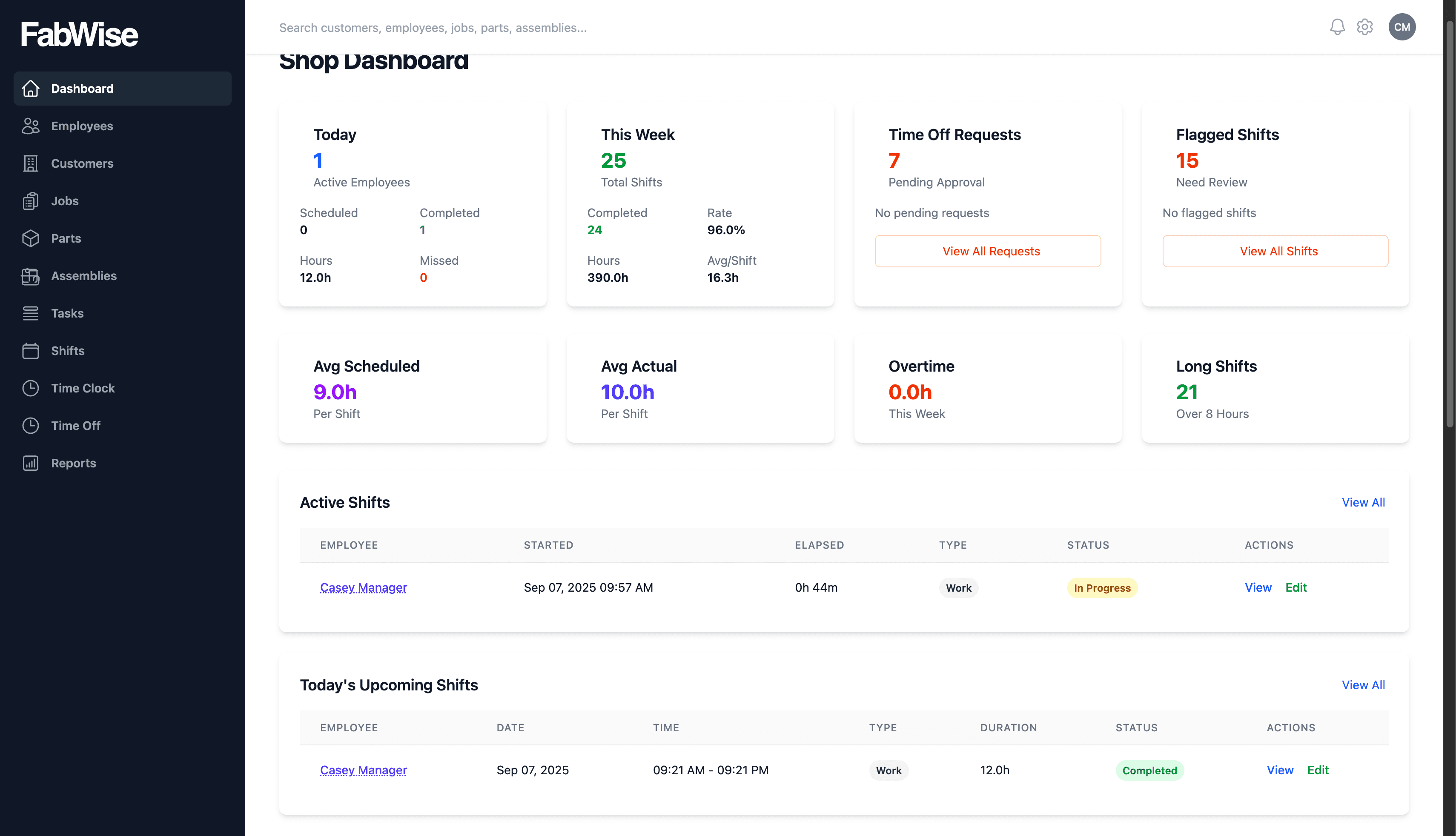Open the settings gear icon
The height and width of the screenshot is (836, 1456).
(x=1365, y=27)
